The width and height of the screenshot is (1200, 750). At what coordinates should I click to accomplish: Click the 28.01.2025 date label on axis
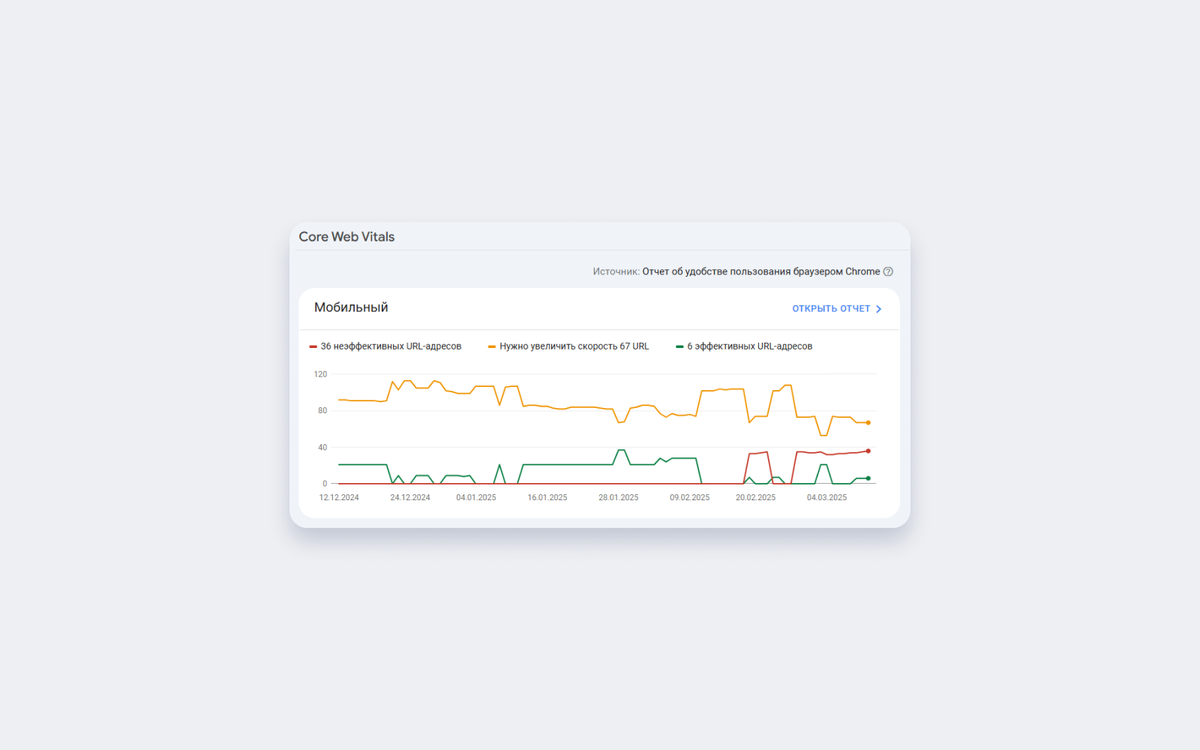pos(618,497)
